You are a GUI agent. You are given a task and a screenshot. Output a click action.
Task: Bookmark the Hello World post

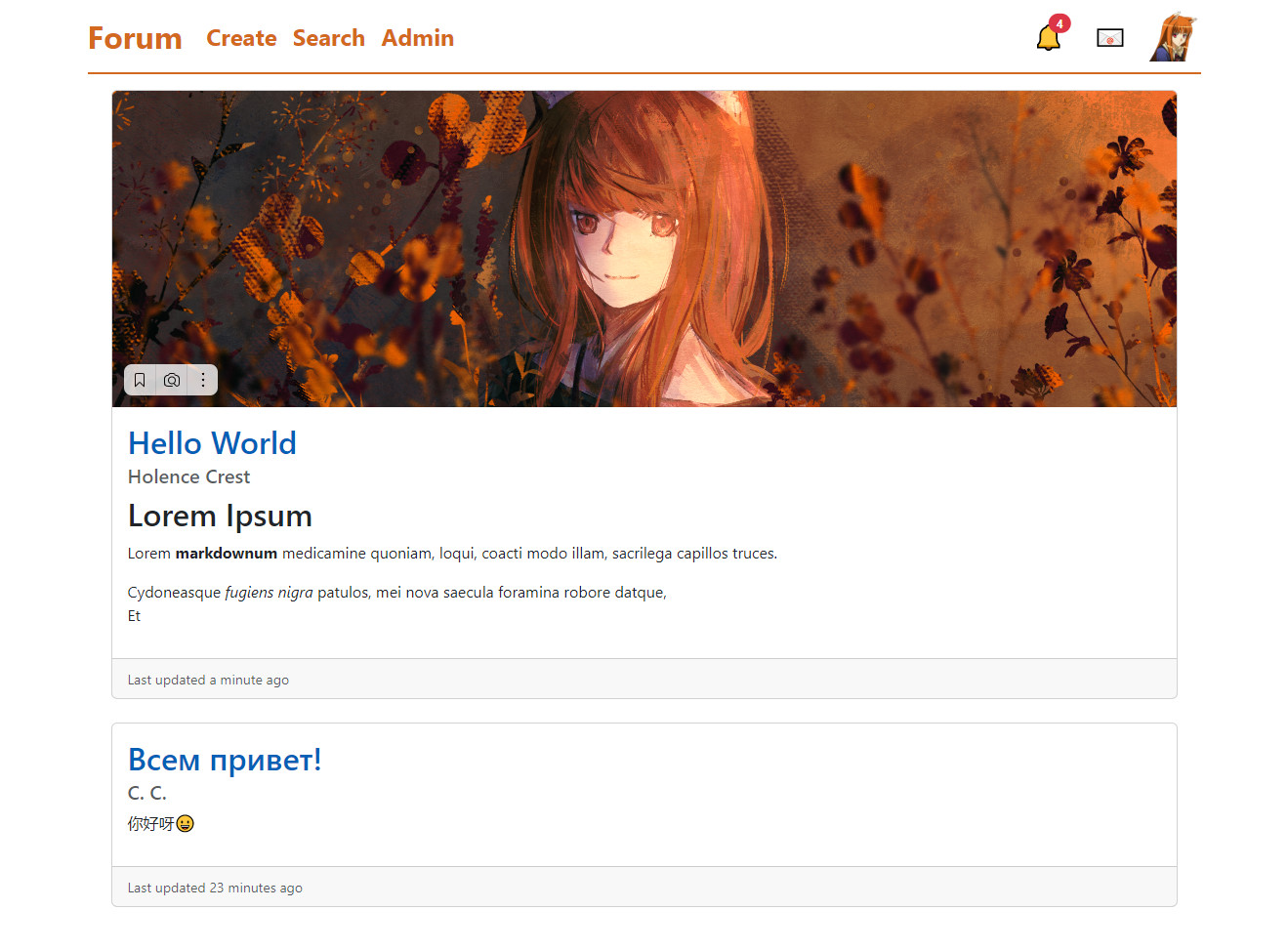[140, 380]
